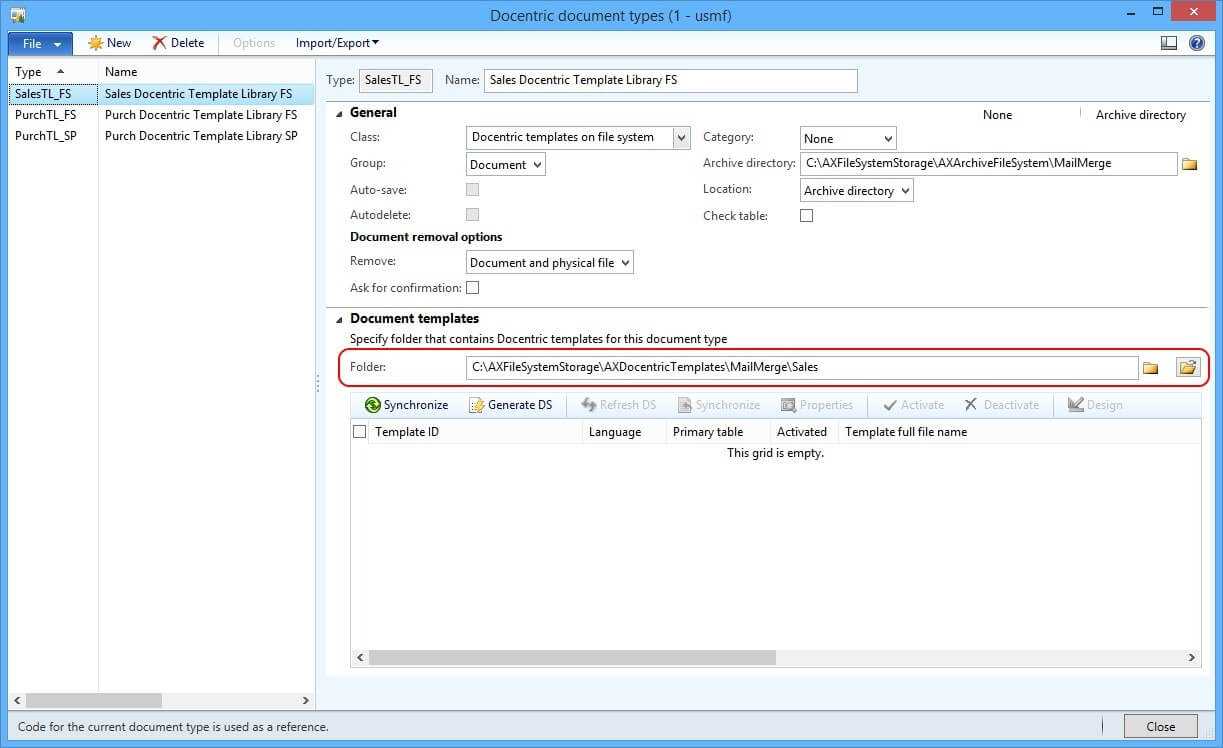Viewport: 1223px width, 748px height.
Task: Click the Generate DS button icon
Action: tap(476, 405)
